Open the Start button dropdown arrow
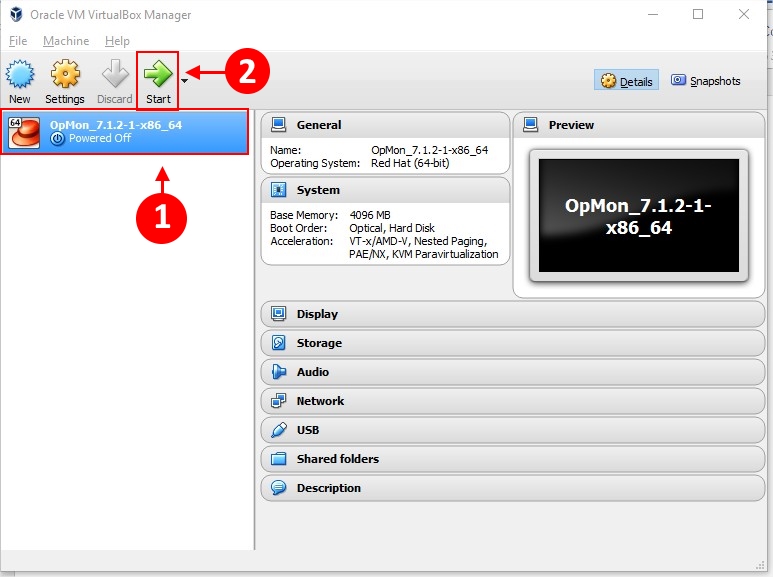 (184, 80)
